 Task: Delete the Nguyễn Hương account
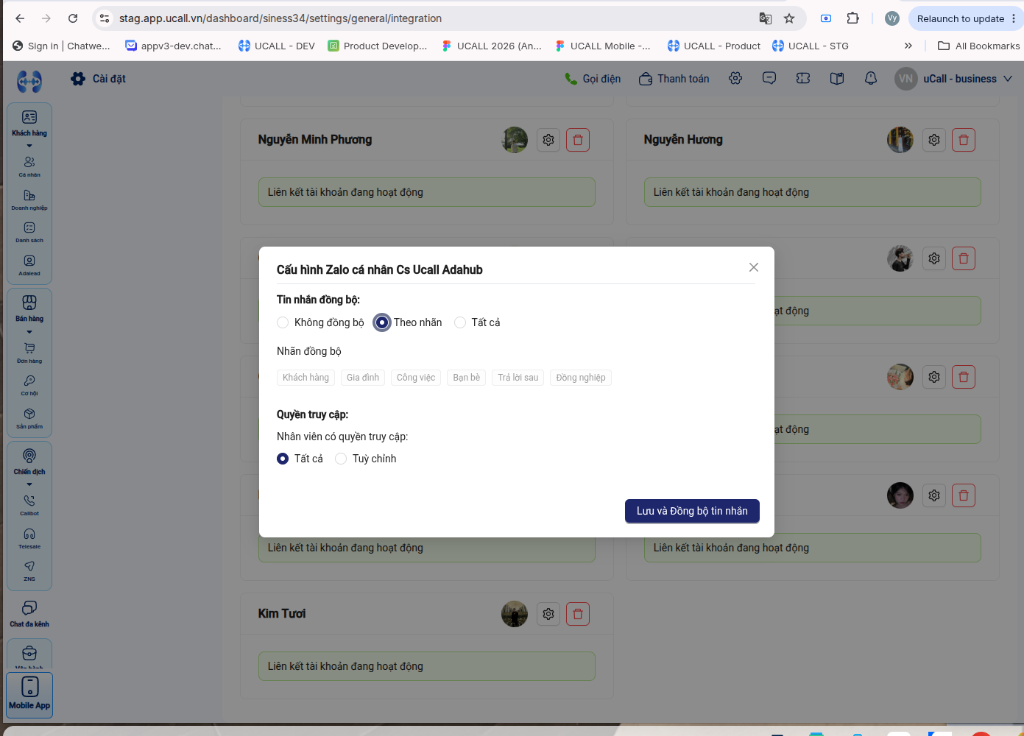point(964,140)
